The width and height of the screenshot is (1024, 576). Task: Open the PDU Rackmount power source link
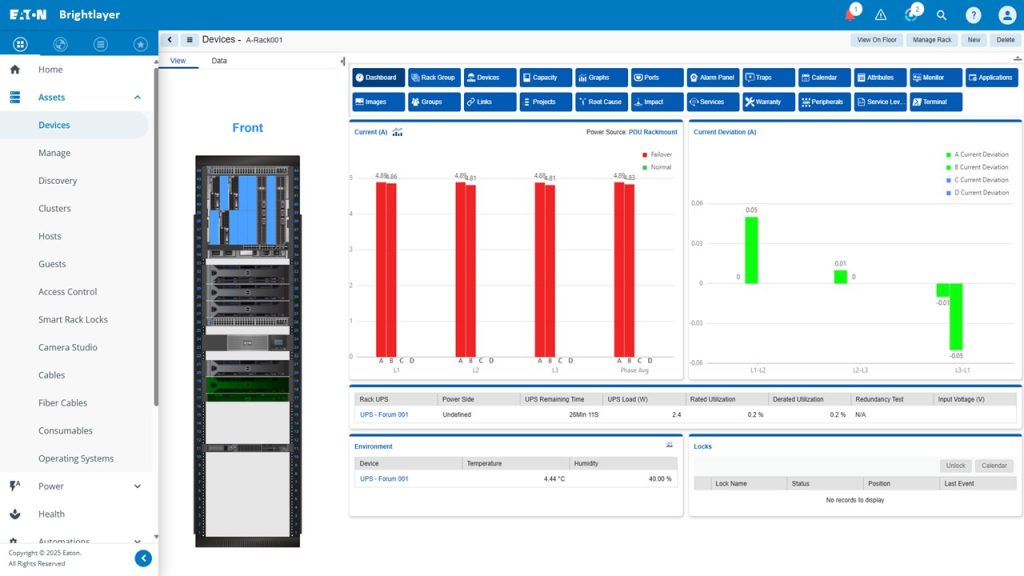click(x=652, y=132)
